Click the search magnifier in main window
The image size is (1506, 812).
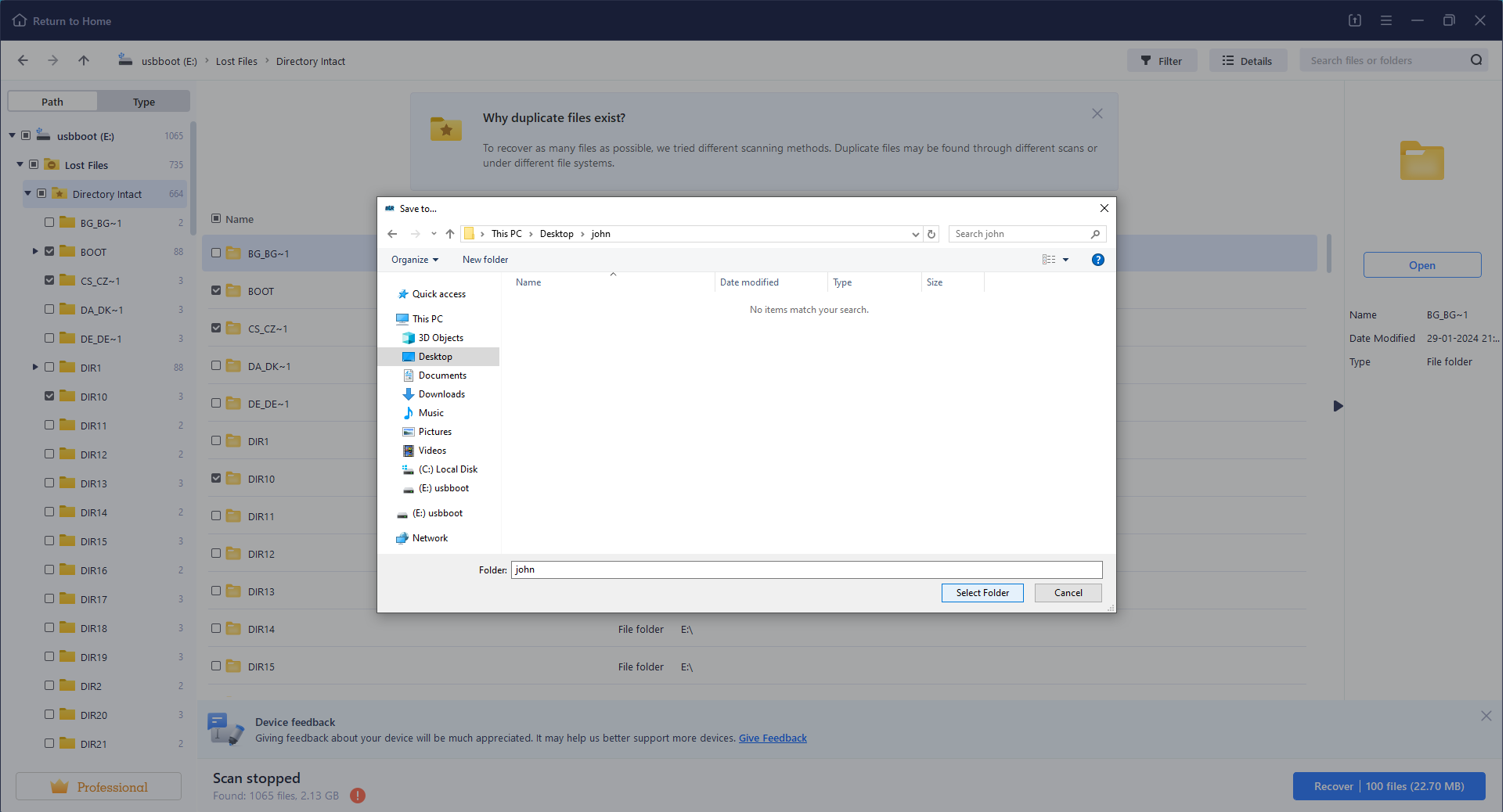(x=1476, y=60)
